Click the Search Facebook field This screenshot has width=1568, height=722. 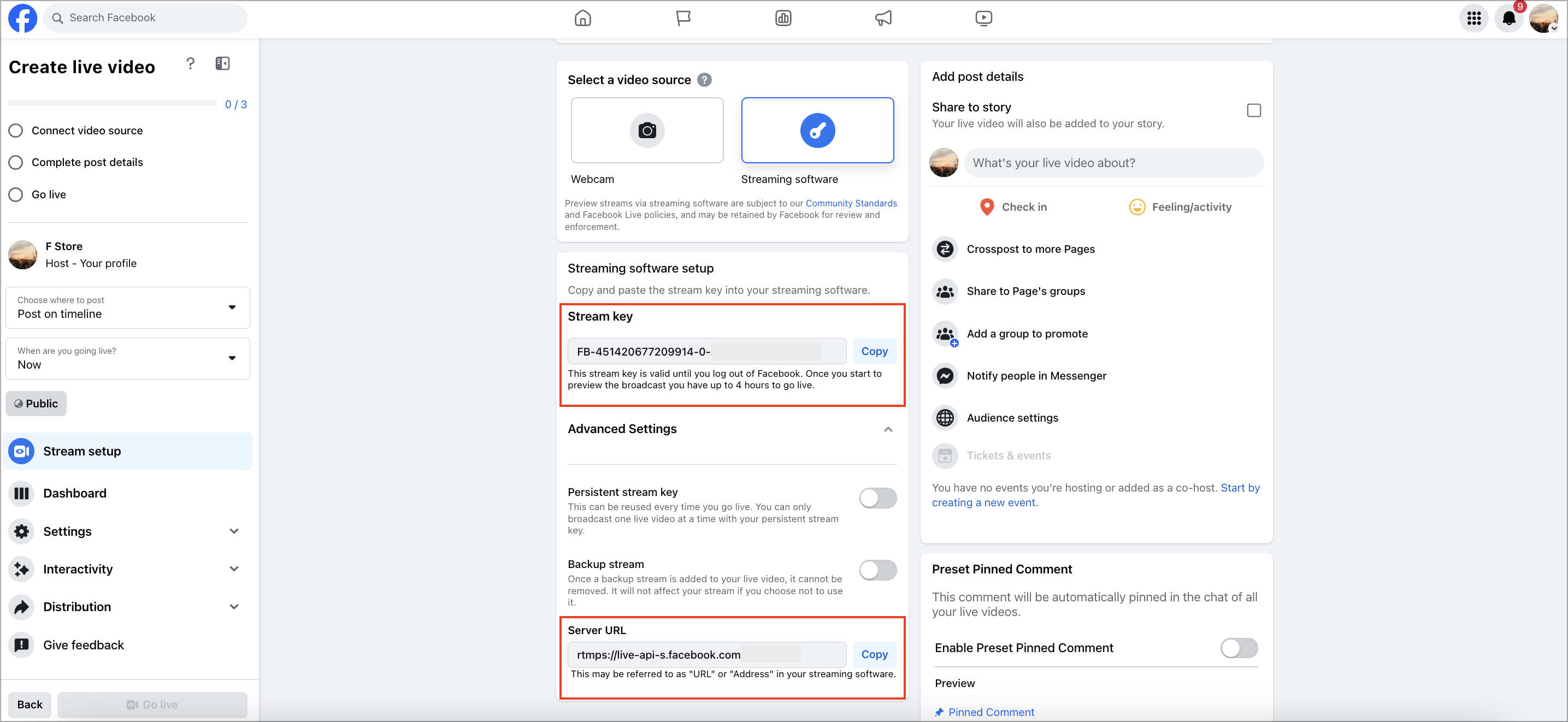coord(145,18)
